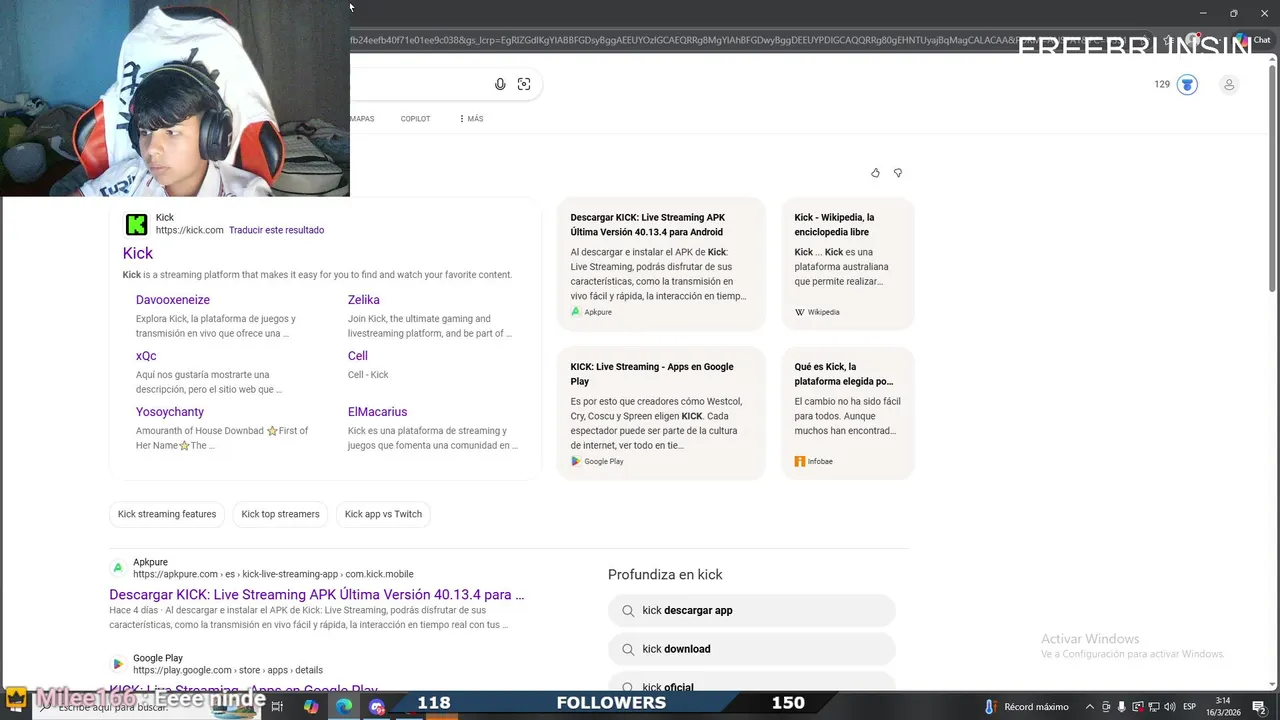
Task: Open KICK Apps en Google Play card
Action: pyautogui.click(x=661, y=413)
